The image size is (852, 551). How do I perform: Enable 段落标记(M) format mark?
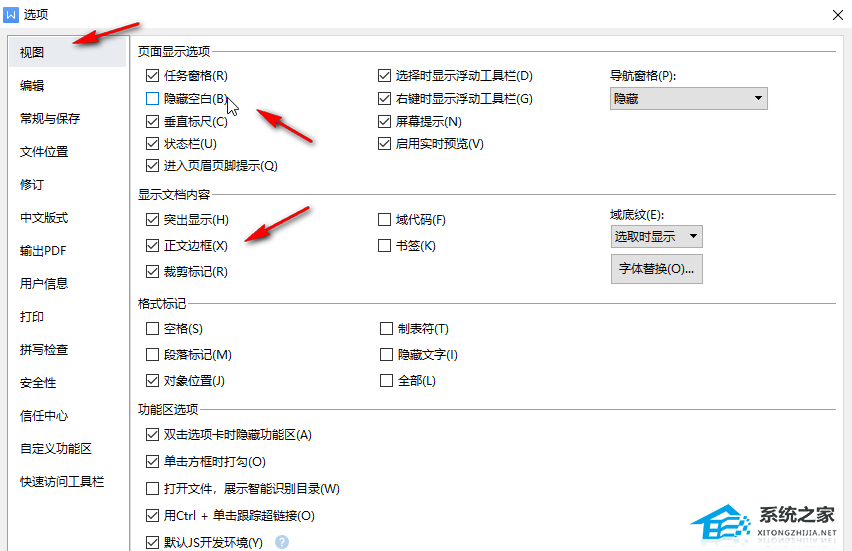tap(152, 355)
